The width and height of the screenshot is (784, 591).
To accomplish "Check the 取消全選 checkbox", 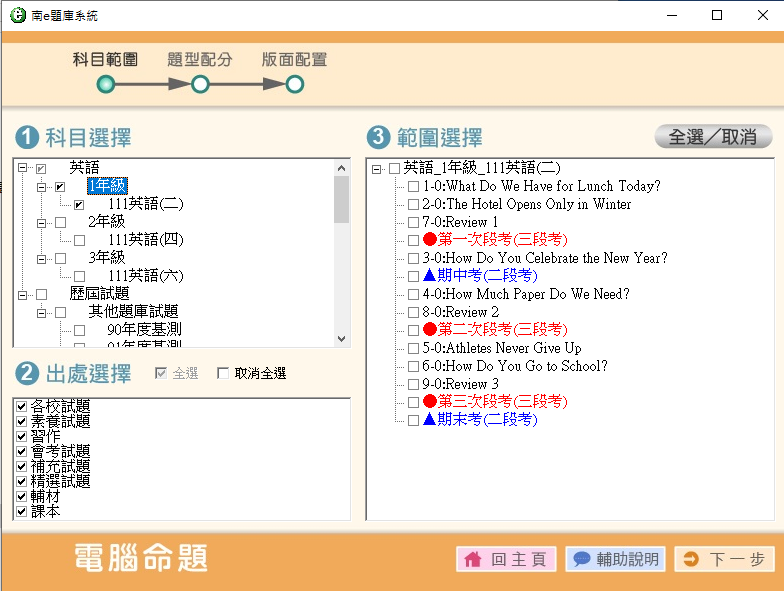I will tap(223, 374).
